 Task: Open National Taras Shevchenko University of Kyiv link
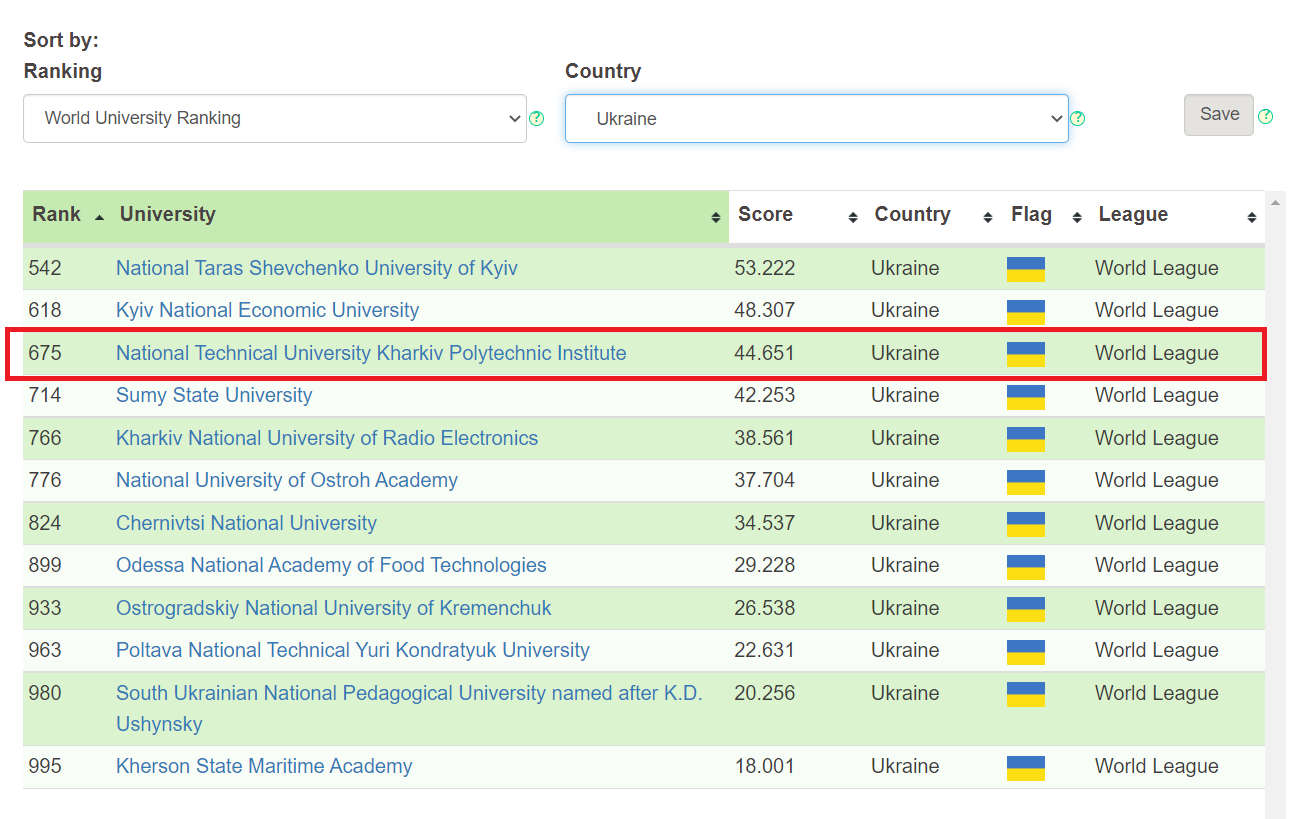click(x=317, y=268)
